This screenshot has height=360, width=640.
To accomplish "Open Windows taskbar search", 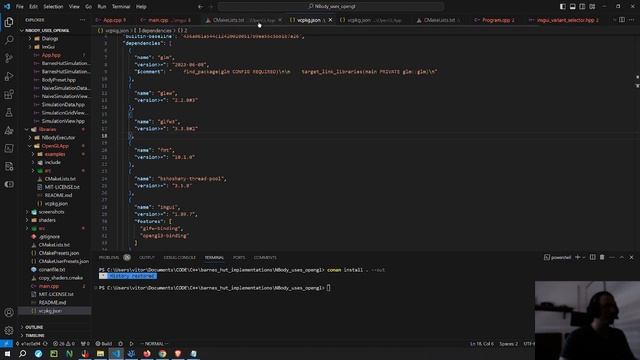I will [x=22, y=353].
